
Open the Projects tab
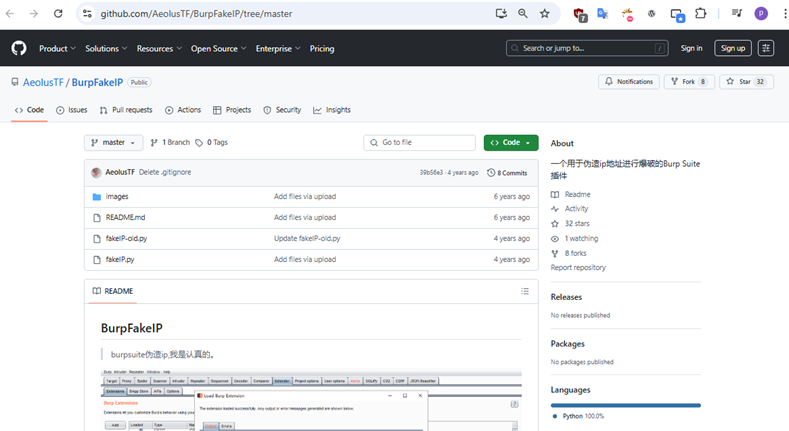[x=232, y=110]
